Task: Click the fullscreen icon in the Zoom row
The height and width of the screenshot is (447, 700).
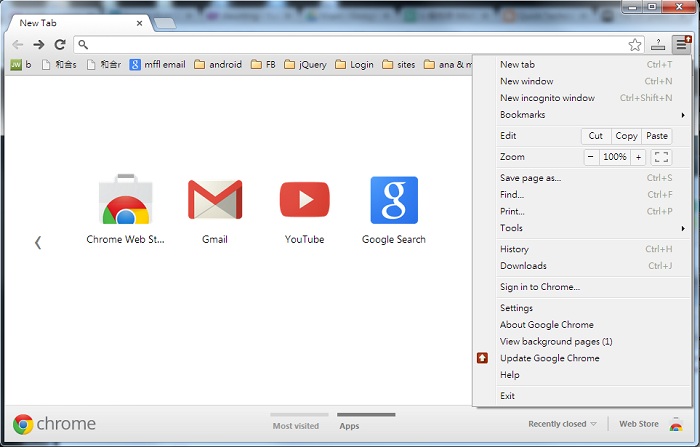Action: pyautogui.click(x=661, y=157)
